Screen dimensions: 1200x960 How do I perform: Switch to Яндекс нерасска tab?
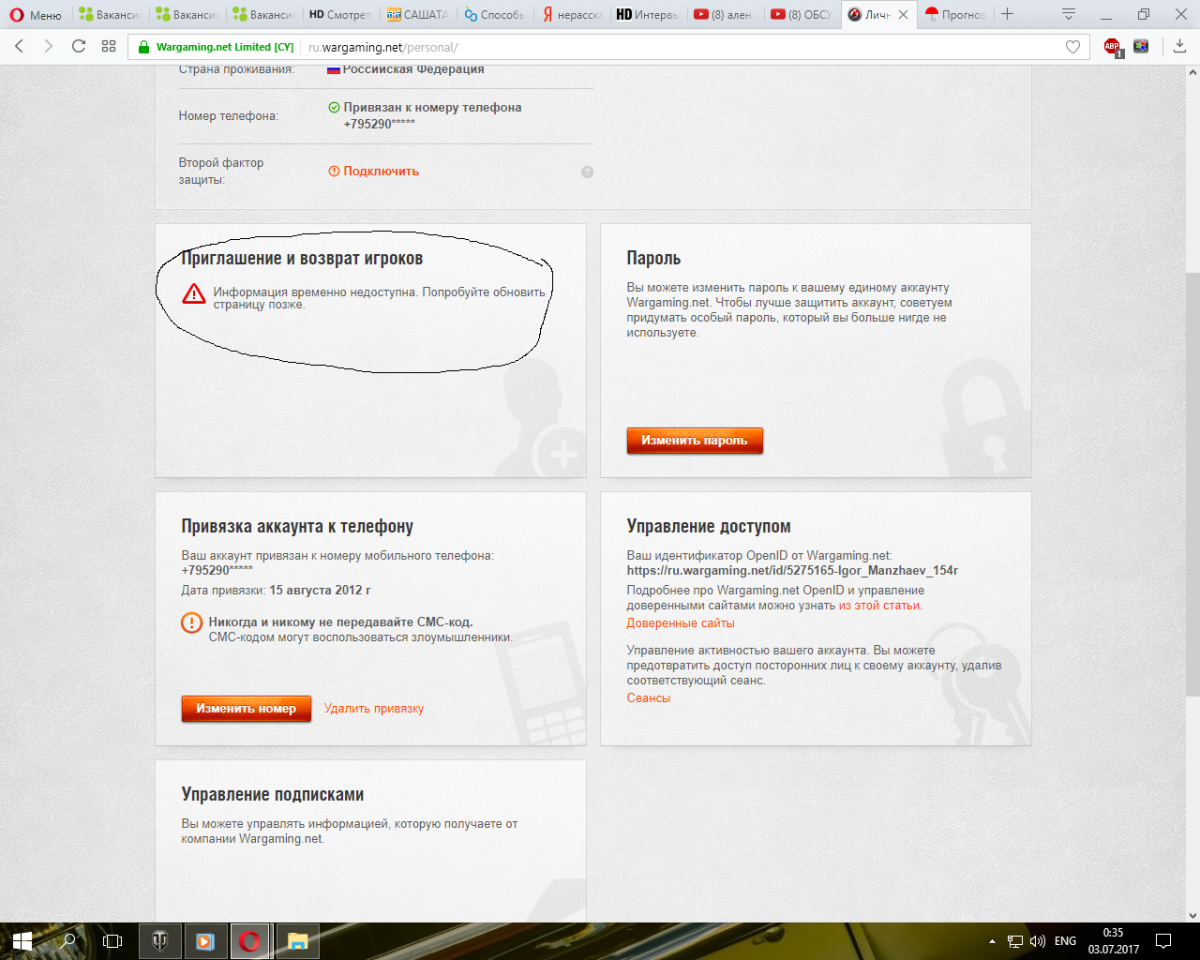(x=570, y=15)
